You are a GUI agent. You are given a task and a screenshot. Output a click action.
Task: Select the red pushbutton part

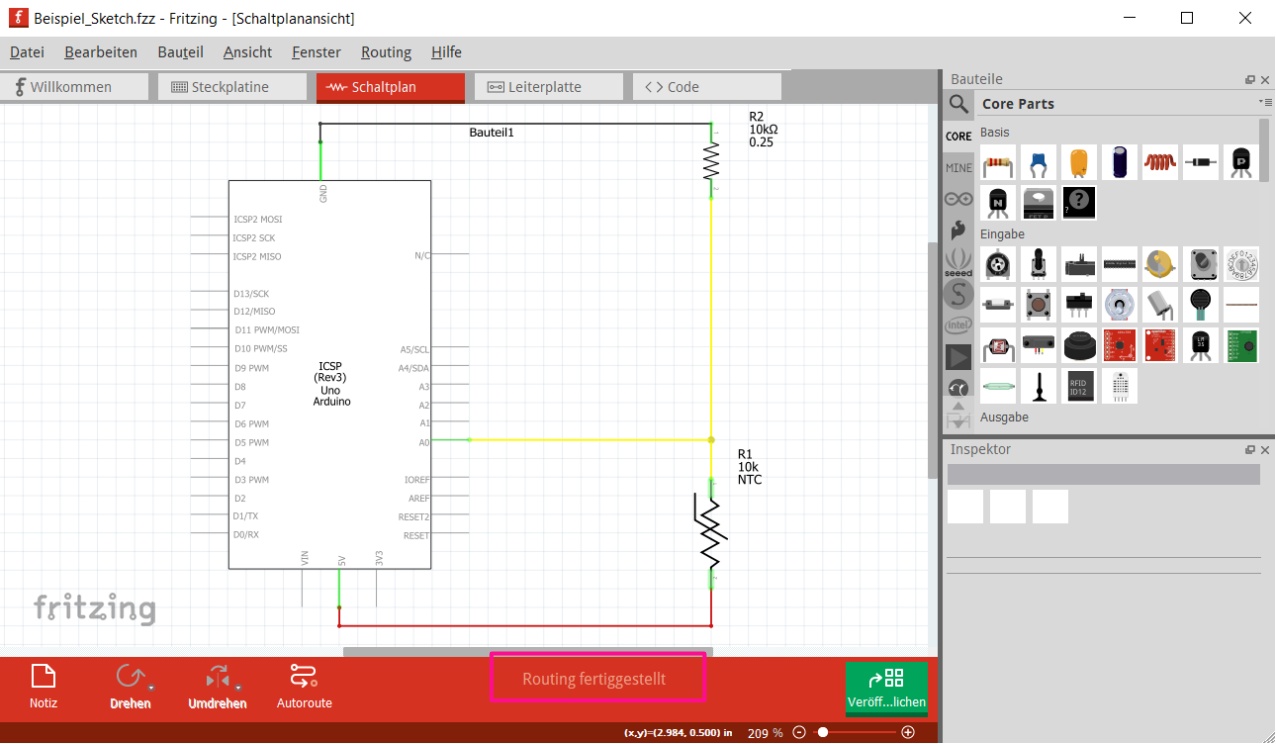1039,304
